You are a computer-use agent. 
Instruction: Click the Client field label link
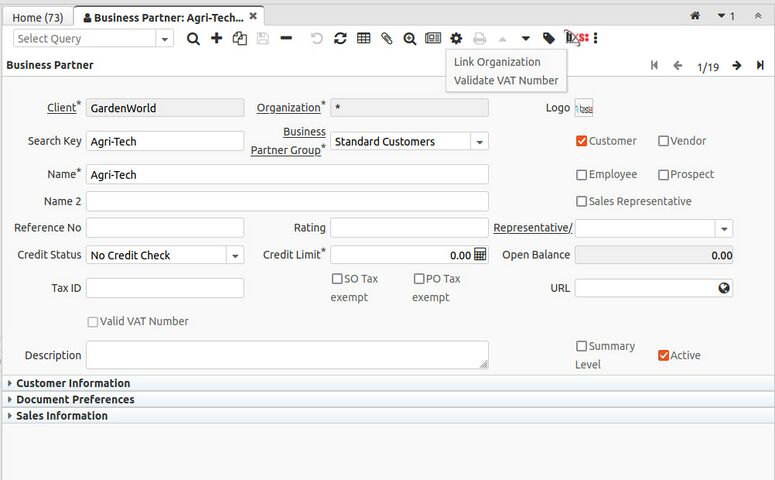61,108
